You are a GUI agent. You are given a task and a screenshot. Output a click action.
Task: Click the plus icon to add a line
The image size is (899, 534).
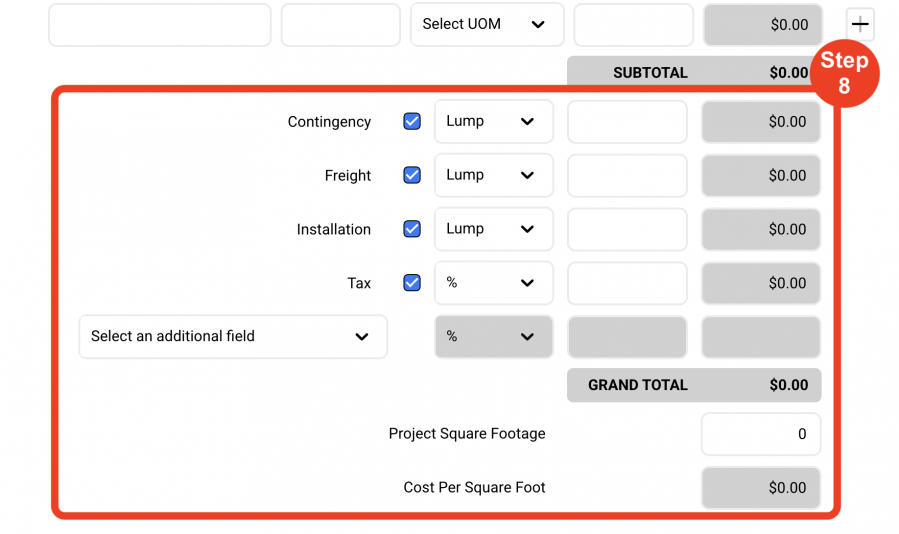pyautogui.click(x=859, y=24)
